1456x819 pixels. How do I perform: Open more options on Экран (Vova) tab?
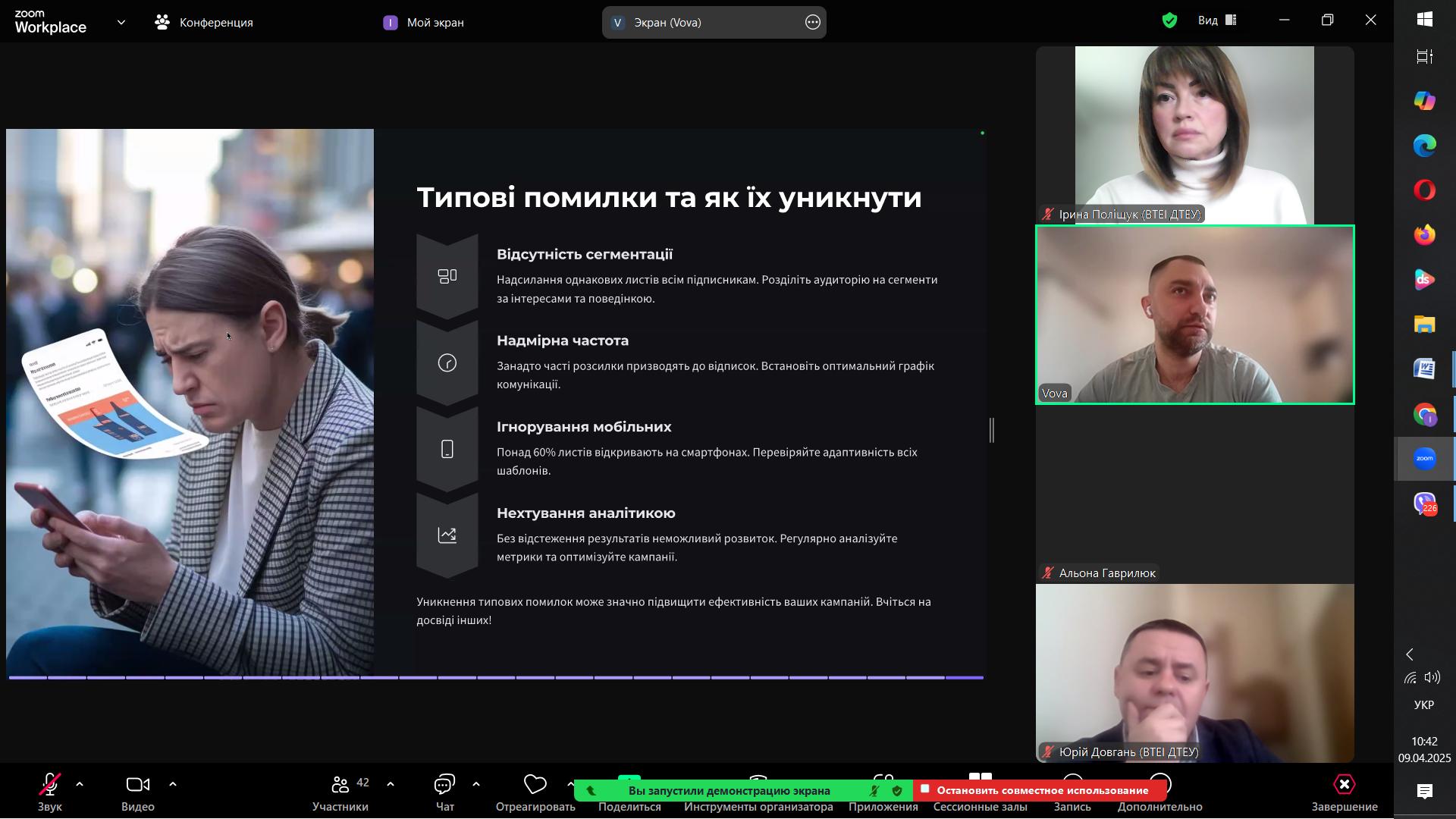(812, 23)
